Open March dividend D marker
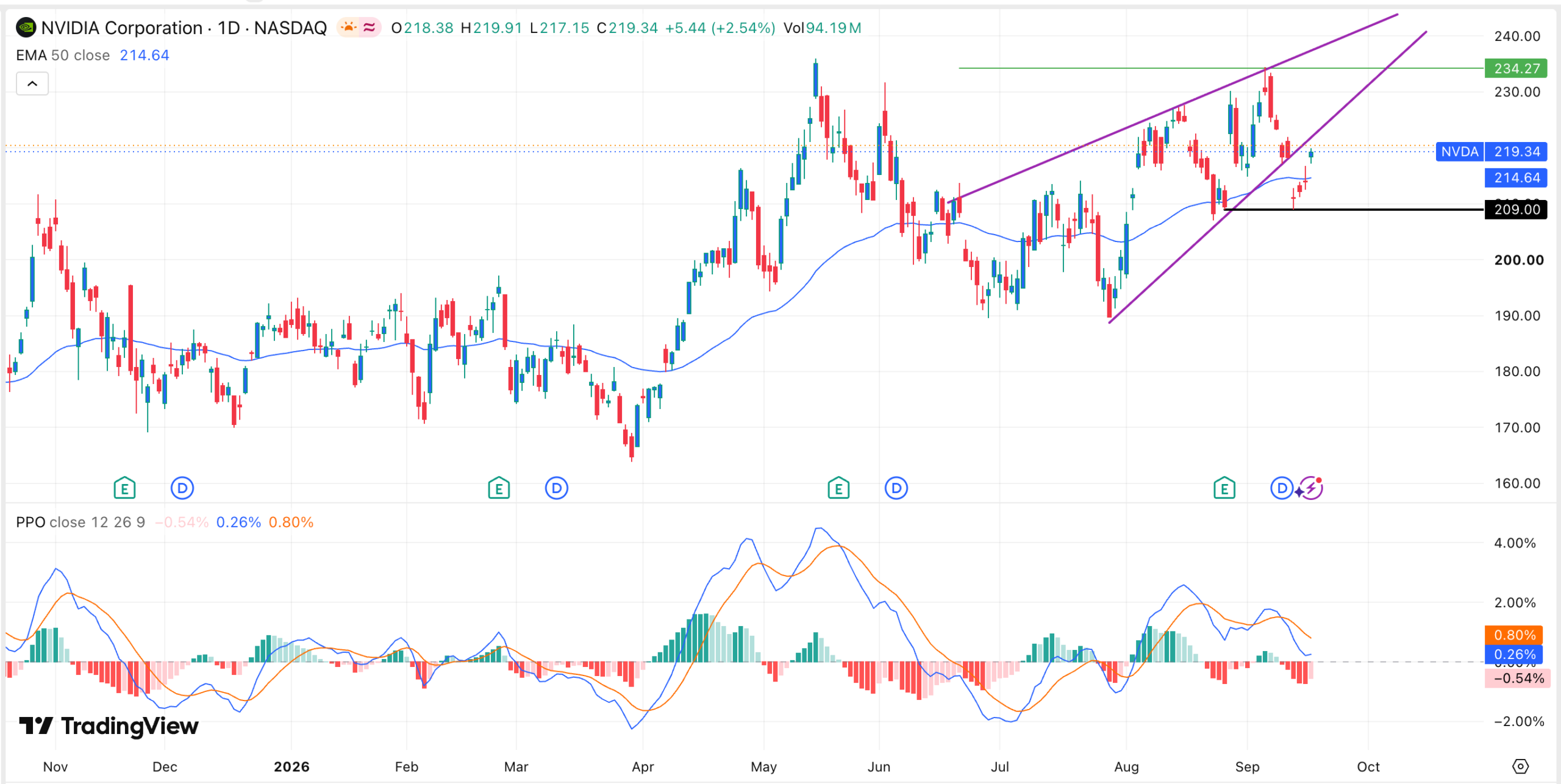This screenshot has width=1561, height=784. [x=556, y=488]
